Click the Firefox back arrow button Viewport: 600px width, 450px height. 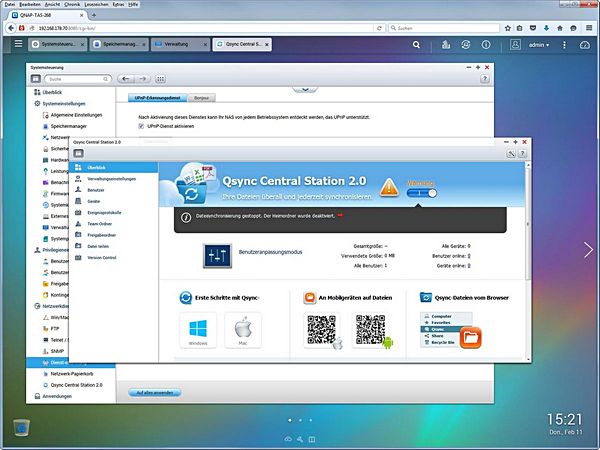pos(11,28)
